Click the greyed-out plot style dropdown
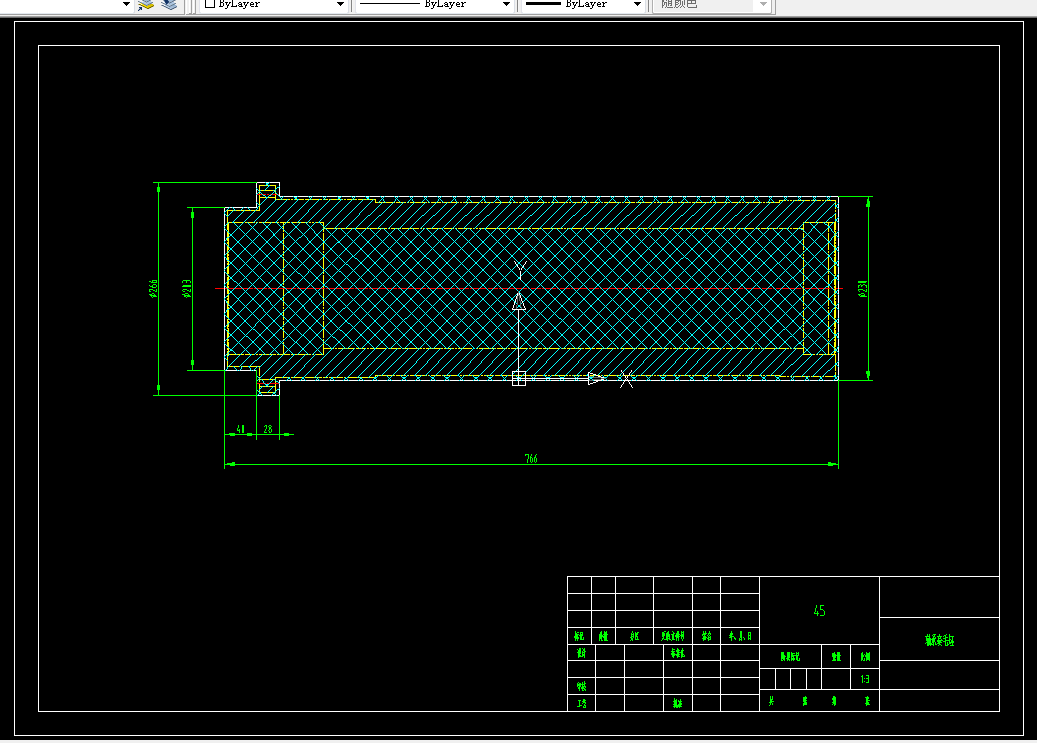The image size is (1037, 743). coord(712,5)
